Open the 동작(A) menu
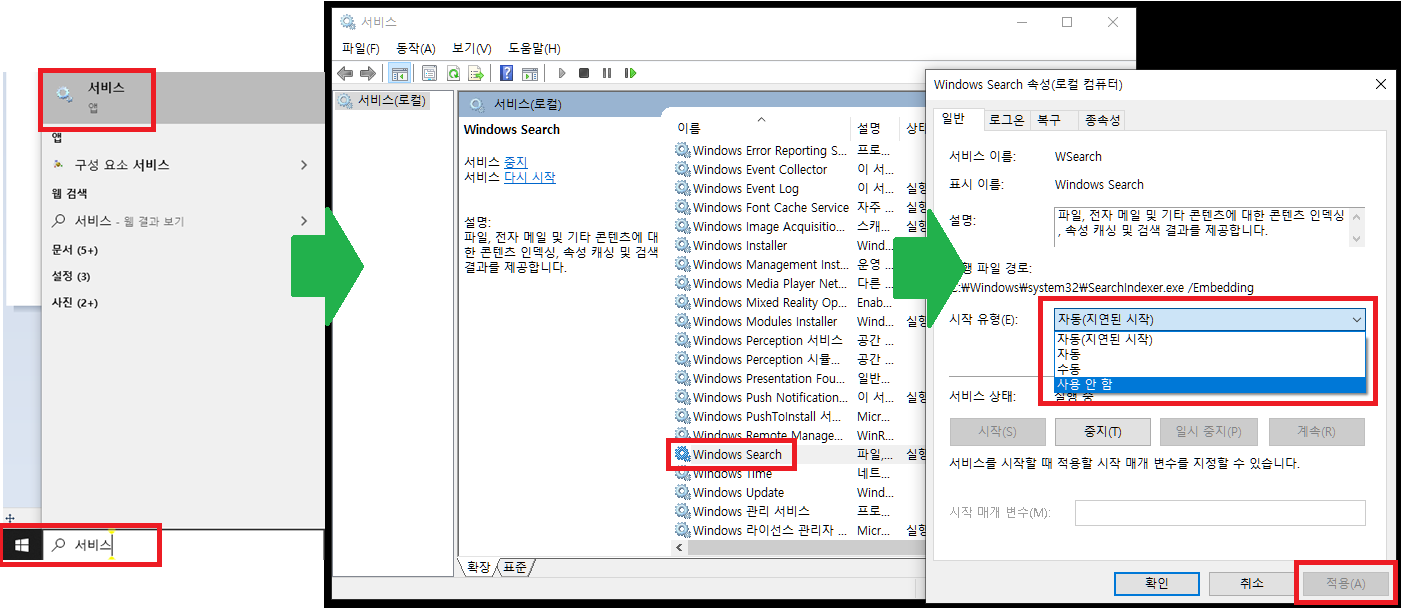Screen dimensions: 1401x608 416,48
